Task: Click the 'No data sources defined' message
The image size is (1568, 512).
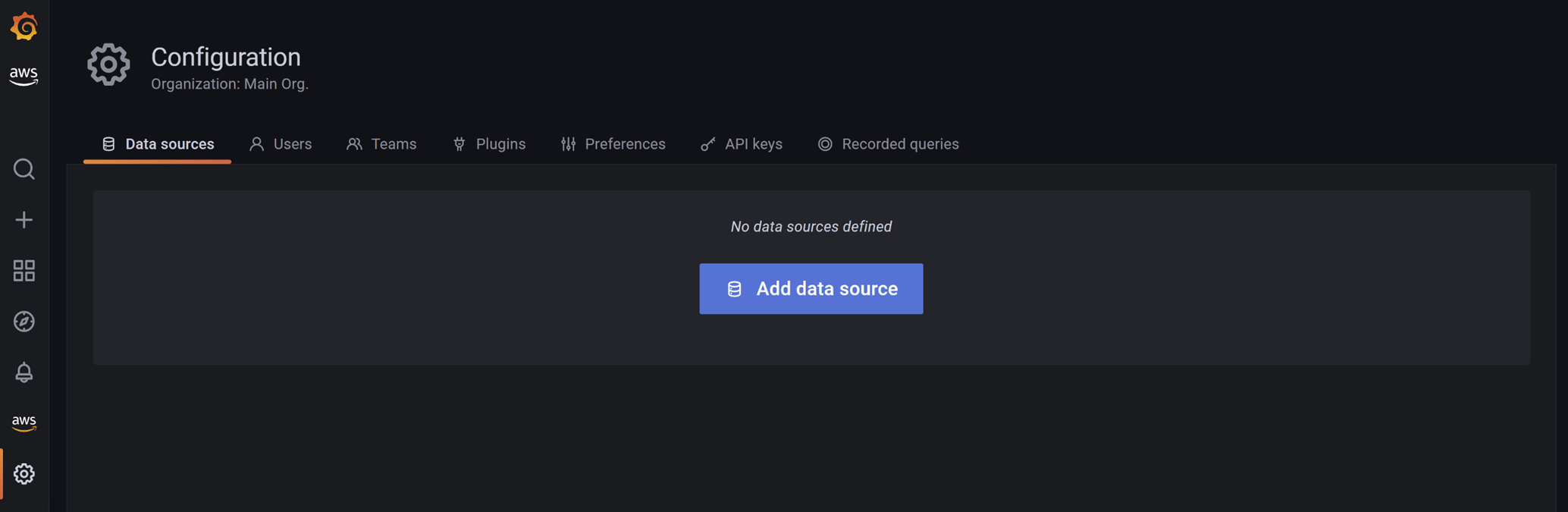Action: pyautogui.click(x=811, y=227)
